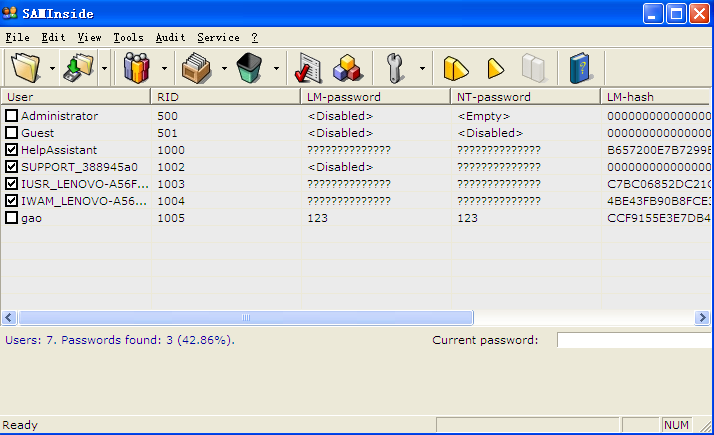This screenshot has width=714, height=435.
Task: Click the green trash bin icon
Action: (x=250, y=68)
